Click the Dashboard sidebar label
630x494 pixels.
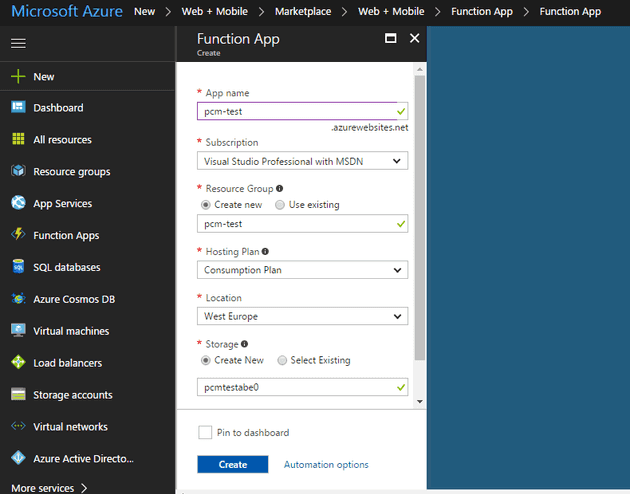tap(58, 108)
